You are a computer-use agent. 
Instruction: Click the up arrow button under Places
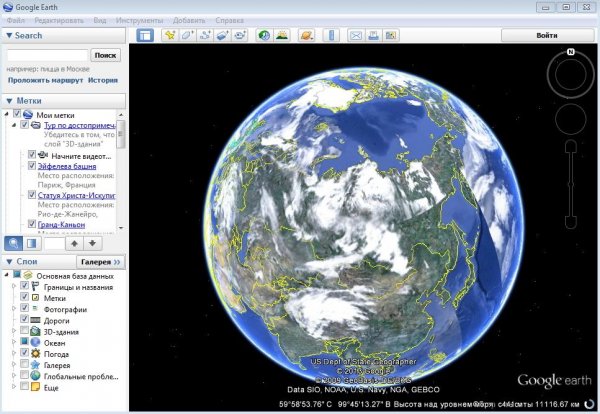(75, 243)
